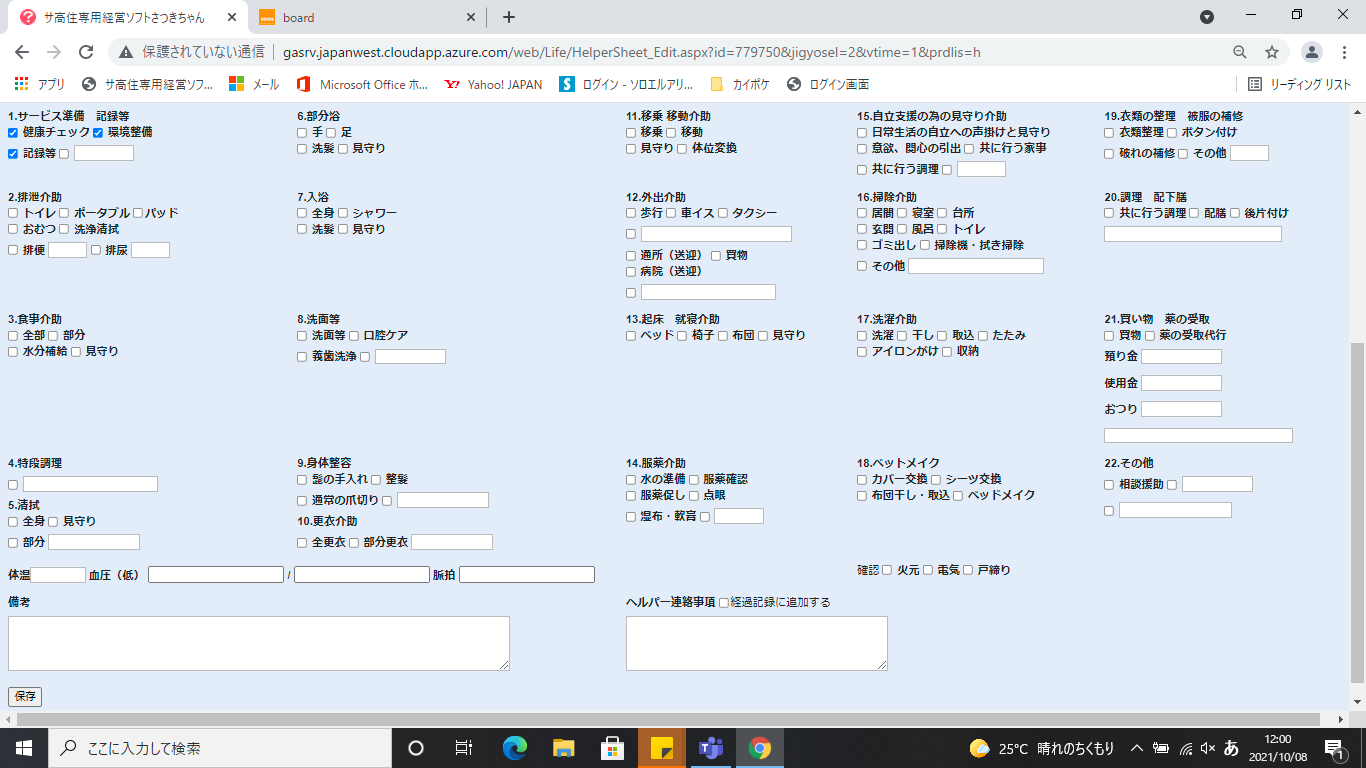
Task: Open the Yahoo! JAPAN bookmark
Action: (x=492, y=85)
